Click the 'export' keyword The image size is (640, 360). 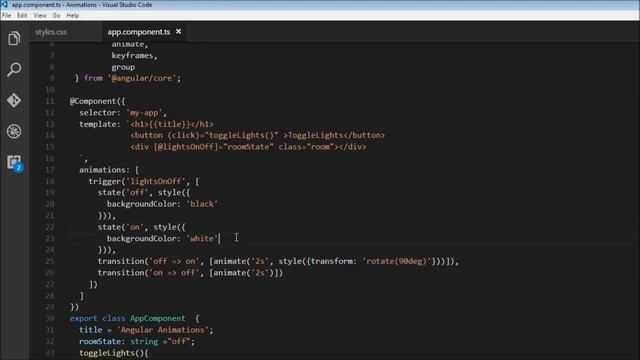pos(83,318)
